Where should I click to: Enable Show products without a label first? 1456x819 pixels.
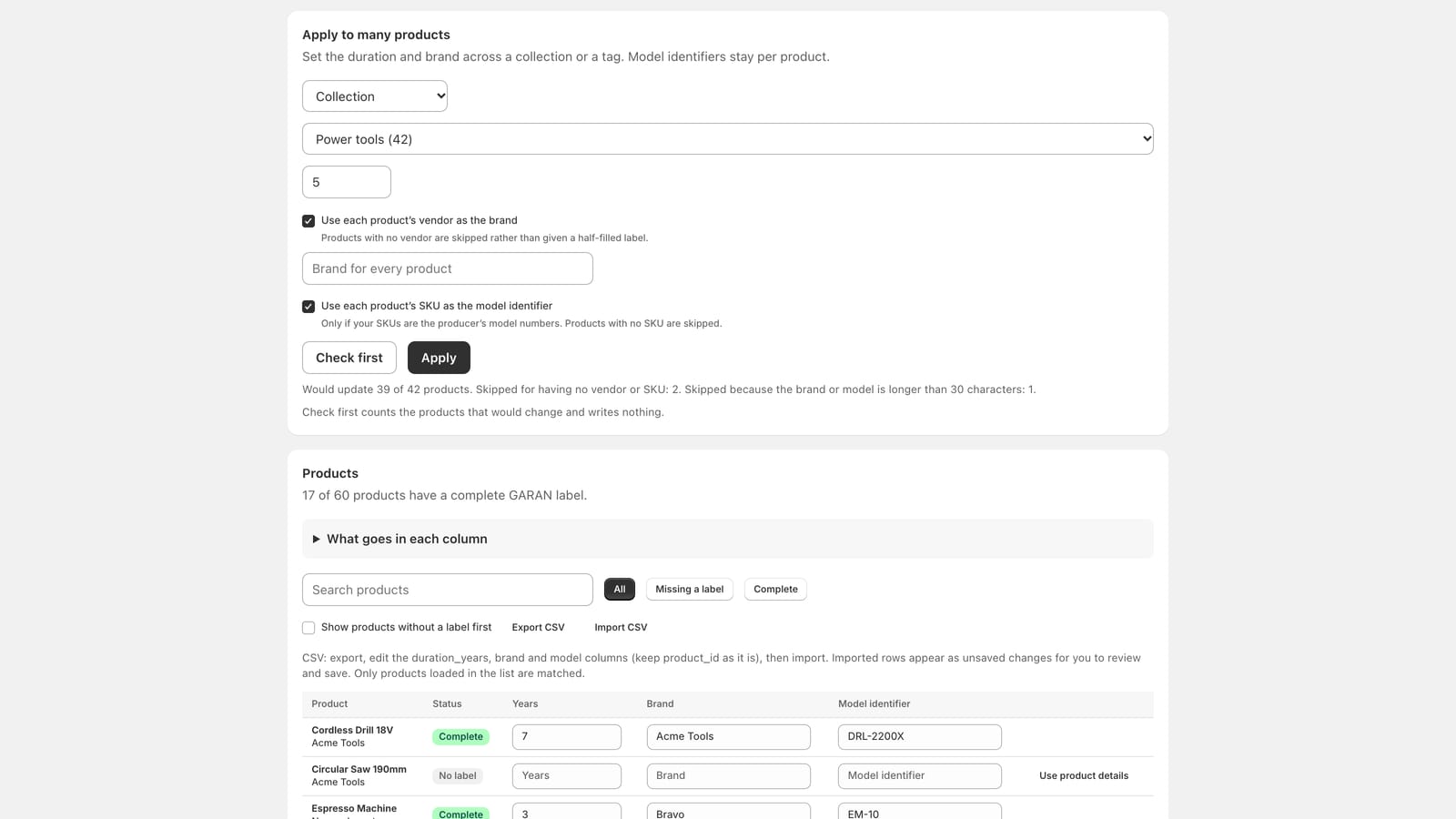(308, 628)
